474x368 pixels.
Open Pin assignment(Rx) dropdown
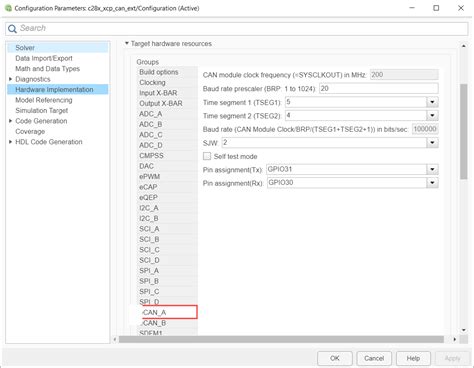(x=432, y=183)
